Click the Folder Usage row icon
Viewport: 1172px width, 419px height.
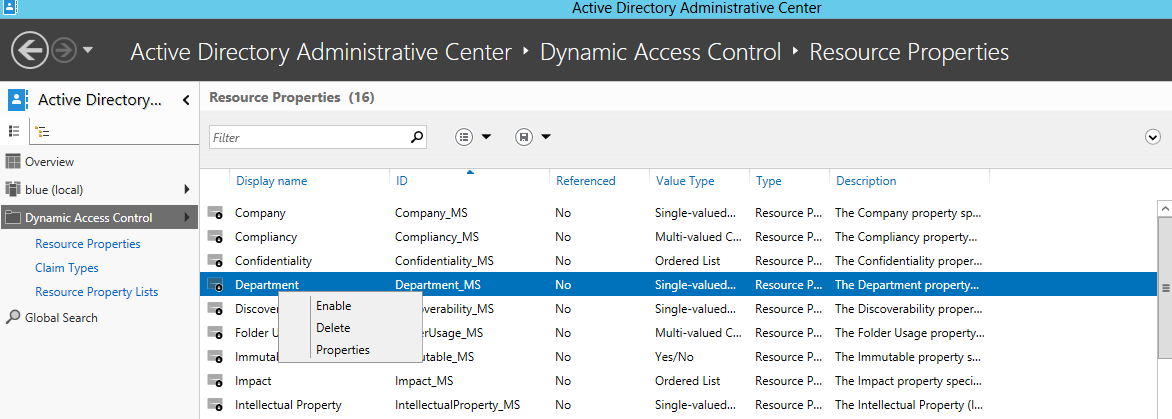point(215,332)
